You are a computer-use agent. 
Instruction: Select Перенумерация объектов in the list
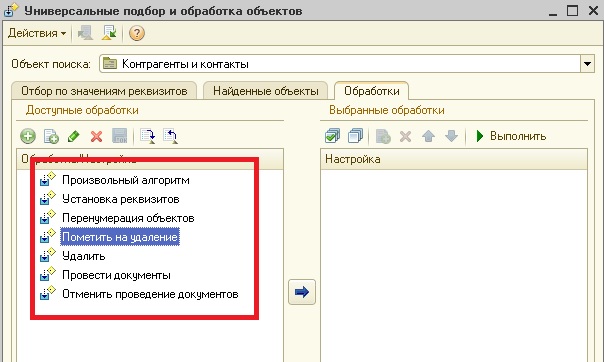[128, 218]
